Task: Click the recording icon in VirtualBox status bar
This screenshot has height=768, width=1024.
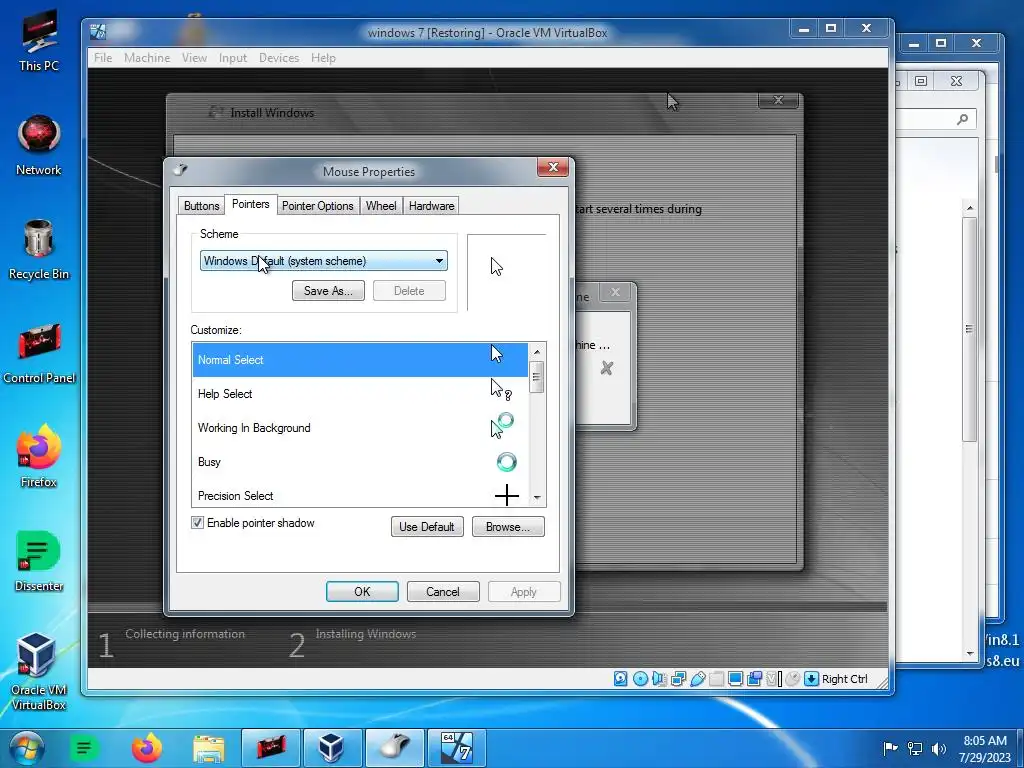Action: pos(754,679)
